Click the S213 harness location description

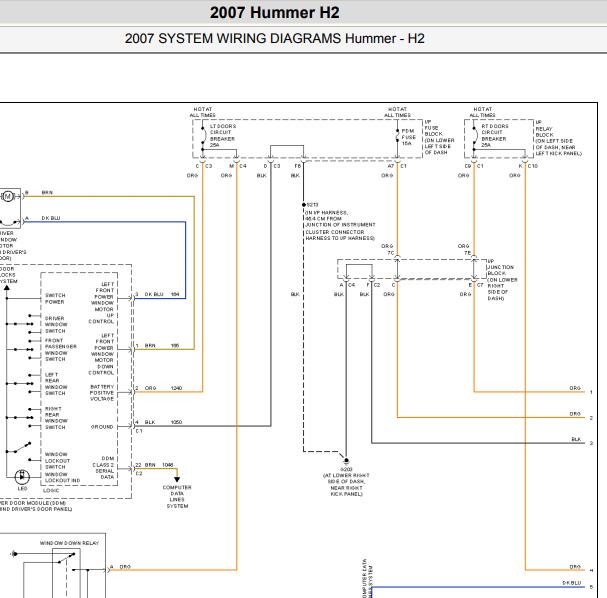coord(340,225)
